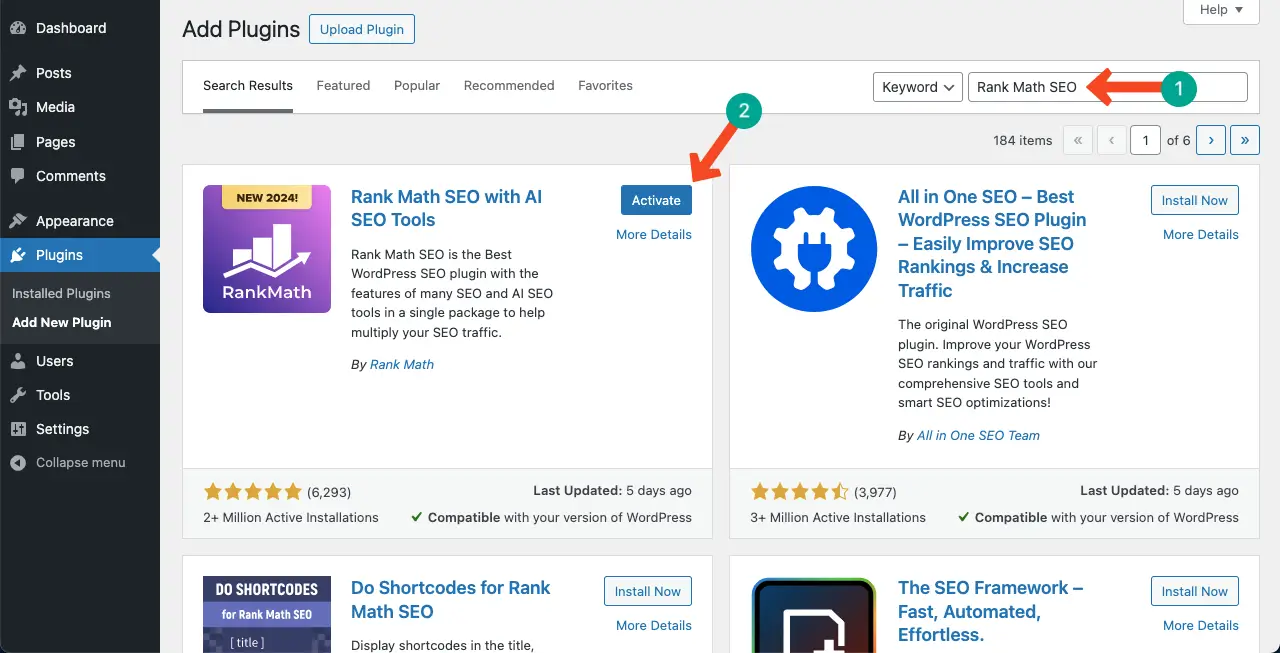Open All in One SEO title link
The width and height of the screenshot is (1280, 653).
(x=992, y=243)
